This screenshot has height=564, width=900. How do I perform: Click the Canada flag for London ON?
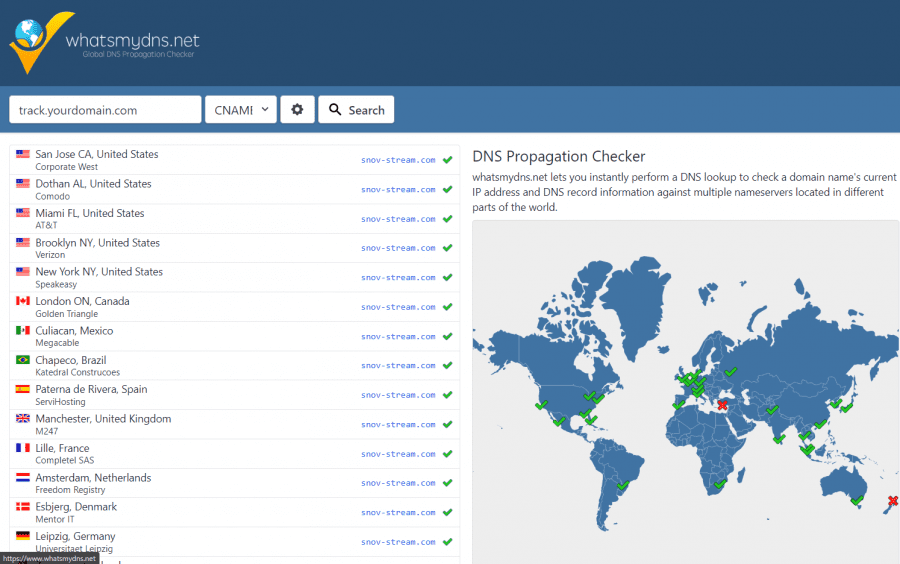tap(23, 301)
